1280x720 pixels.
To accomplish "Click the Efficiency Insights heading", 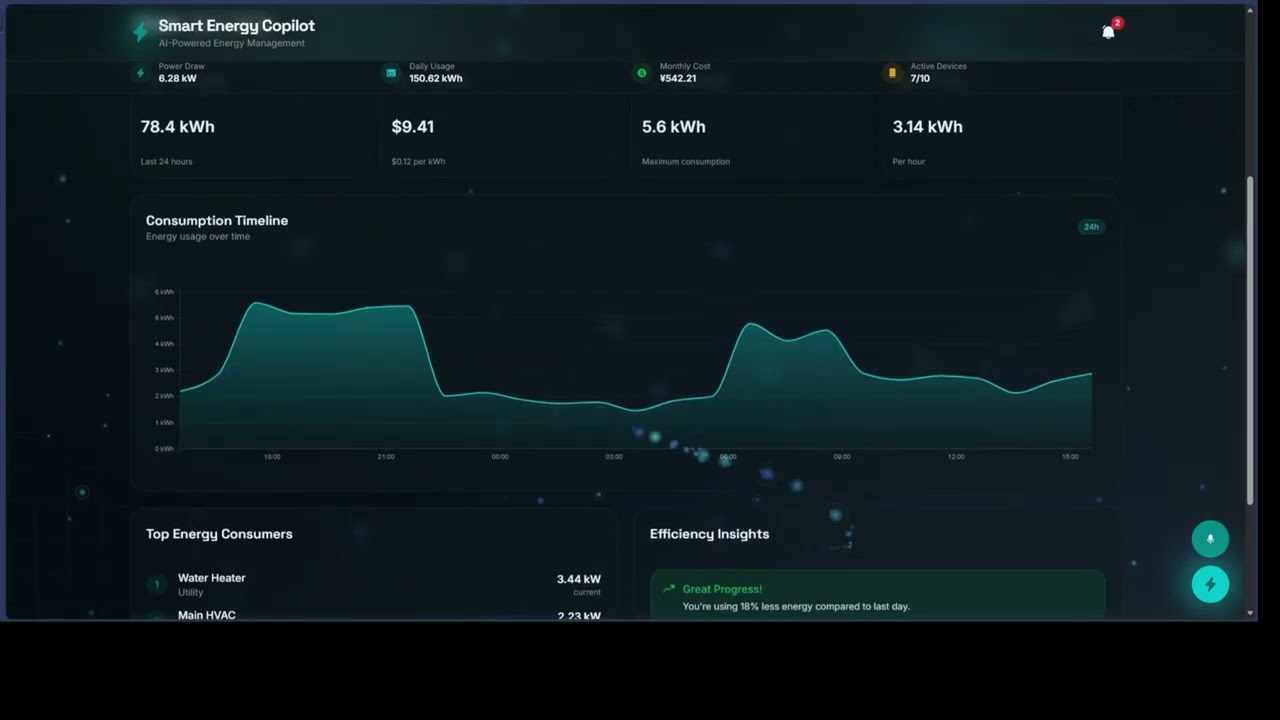I will click(x=709, y=534).
